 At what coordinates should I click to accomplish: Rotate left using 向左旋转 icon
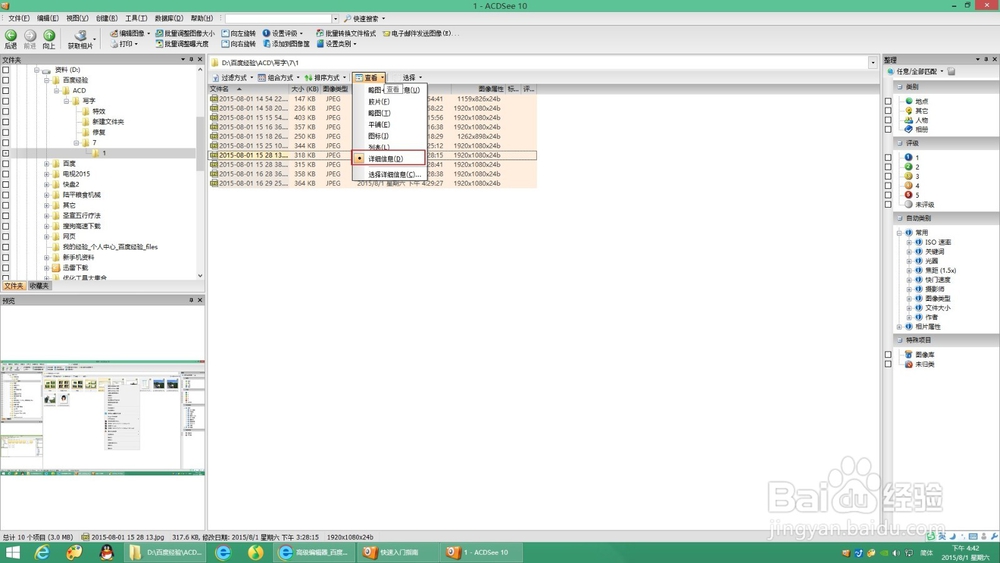click(x=239, y=33)
